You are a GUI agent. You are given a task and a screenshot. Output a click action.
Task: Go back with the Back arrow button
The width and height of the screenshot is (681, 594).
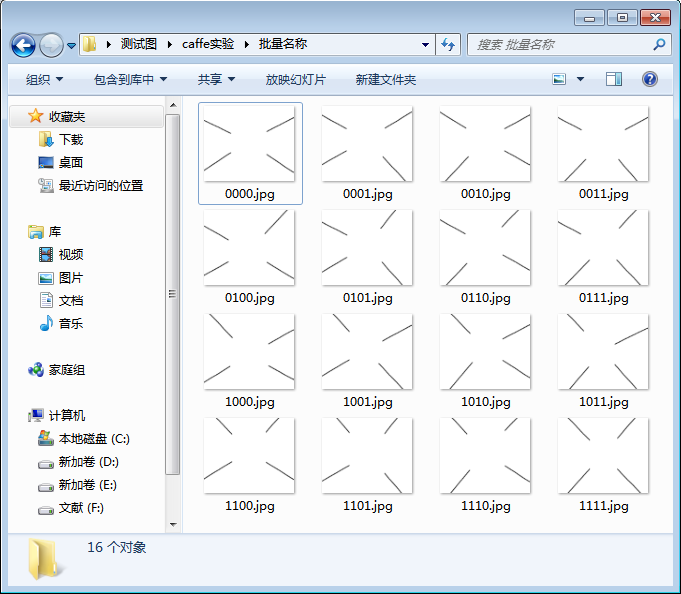(x=23, y=45)
